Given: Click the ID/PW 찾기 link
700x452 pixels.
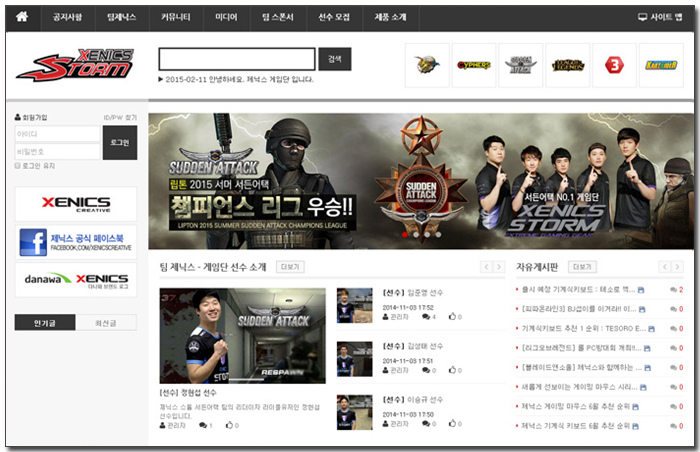Looking at the screenshot, I should coord(120,117).
